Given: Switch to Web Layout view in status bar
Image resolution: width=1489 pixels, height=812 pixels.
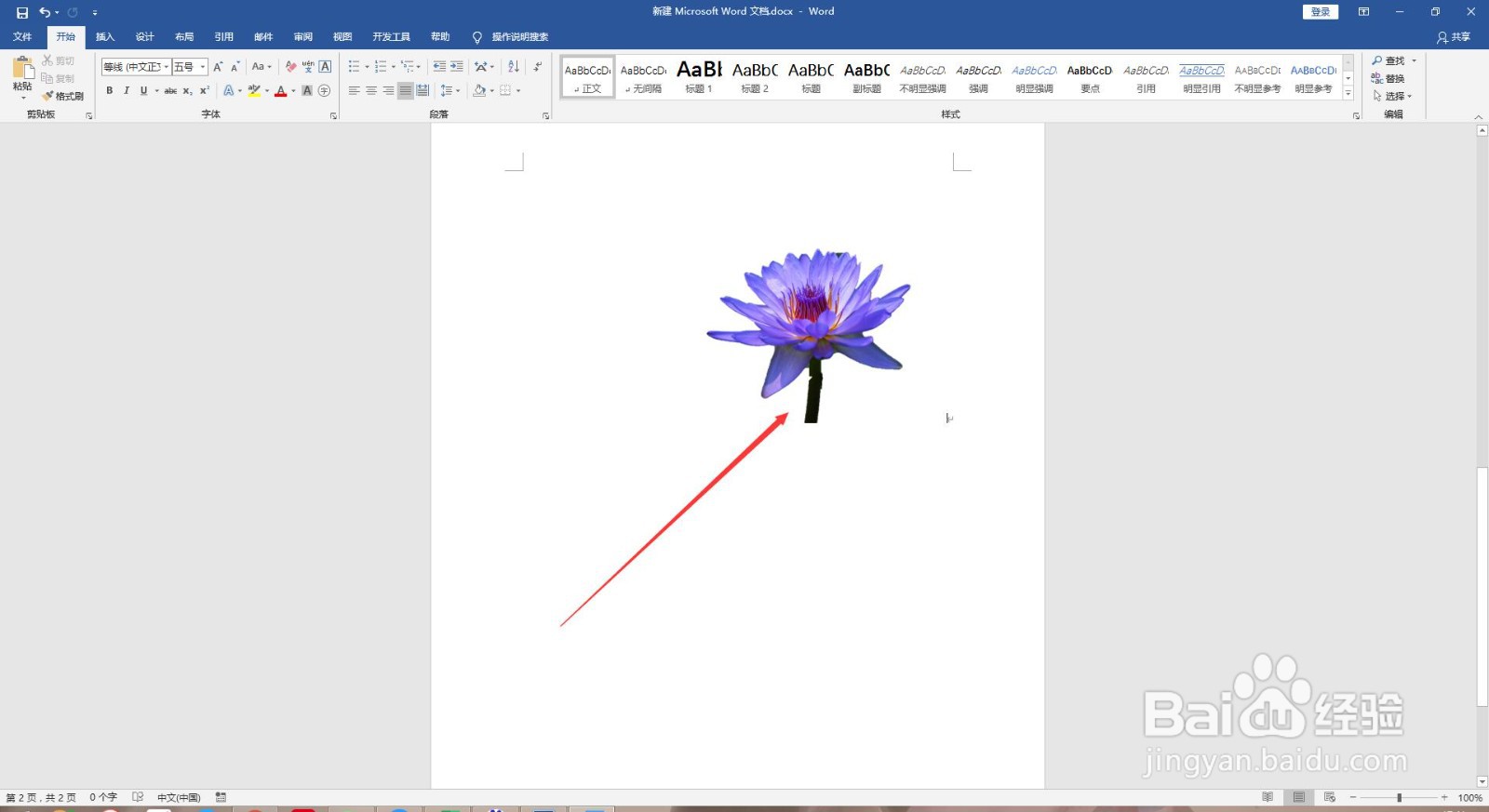Looking at the screenshot, I should click(x=1330, y=797).
